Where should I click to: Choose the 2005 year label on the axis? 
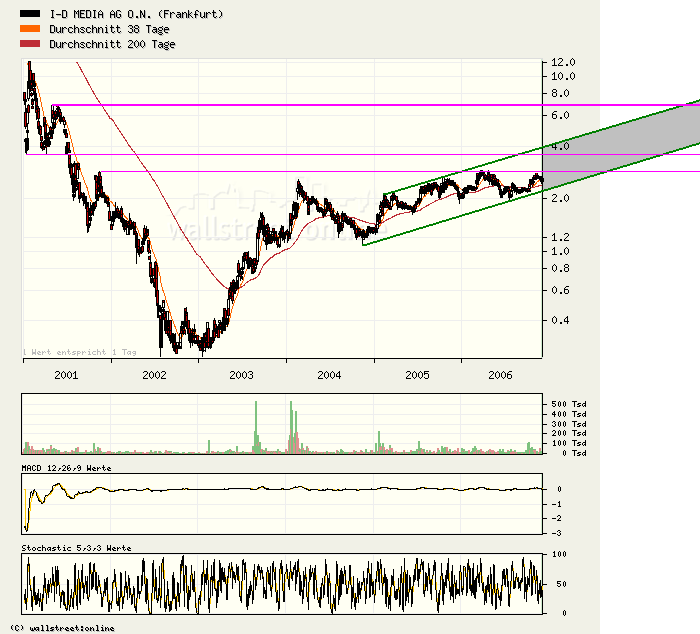point(417,375)
